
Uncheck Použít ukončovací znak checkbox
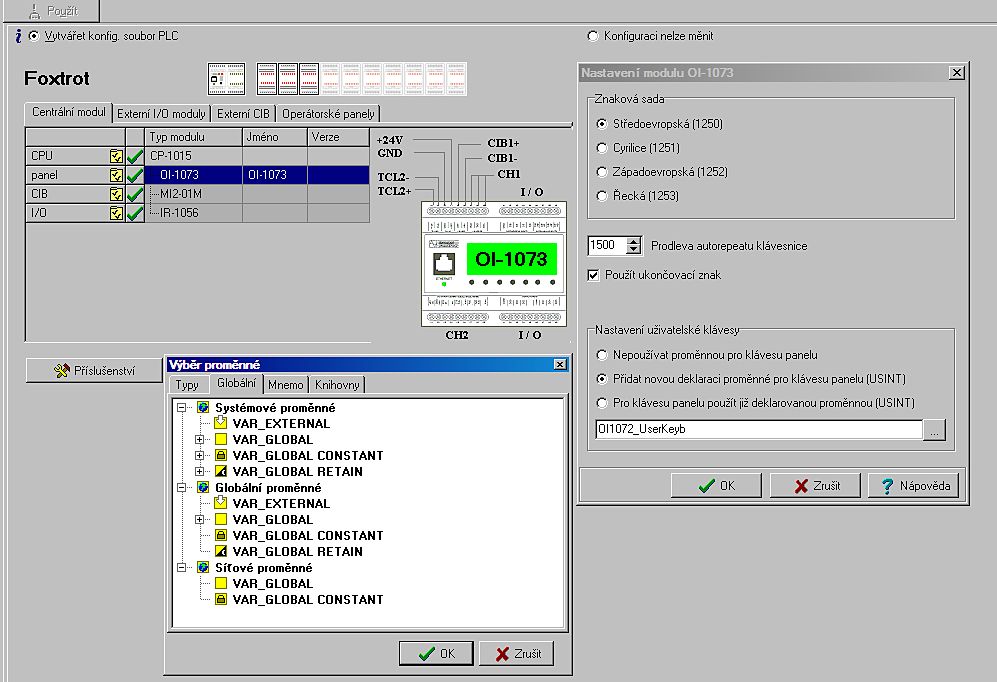[x=594, y=275]
